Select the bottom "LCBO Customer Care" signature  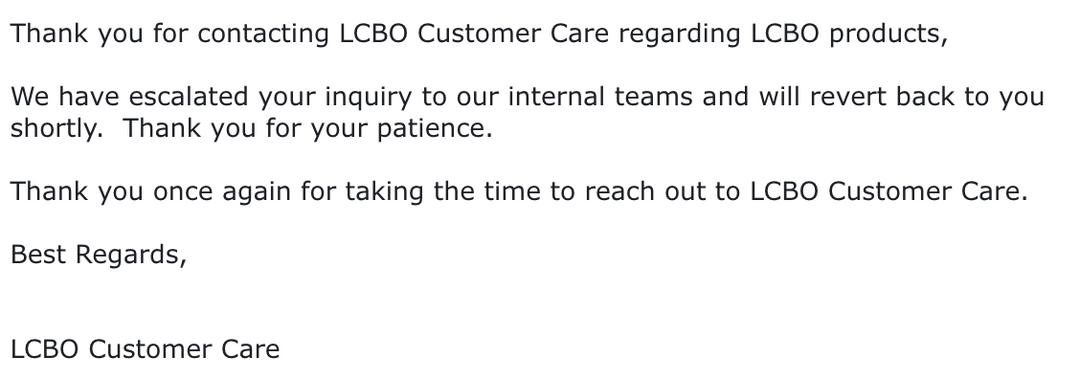(145, 349)
